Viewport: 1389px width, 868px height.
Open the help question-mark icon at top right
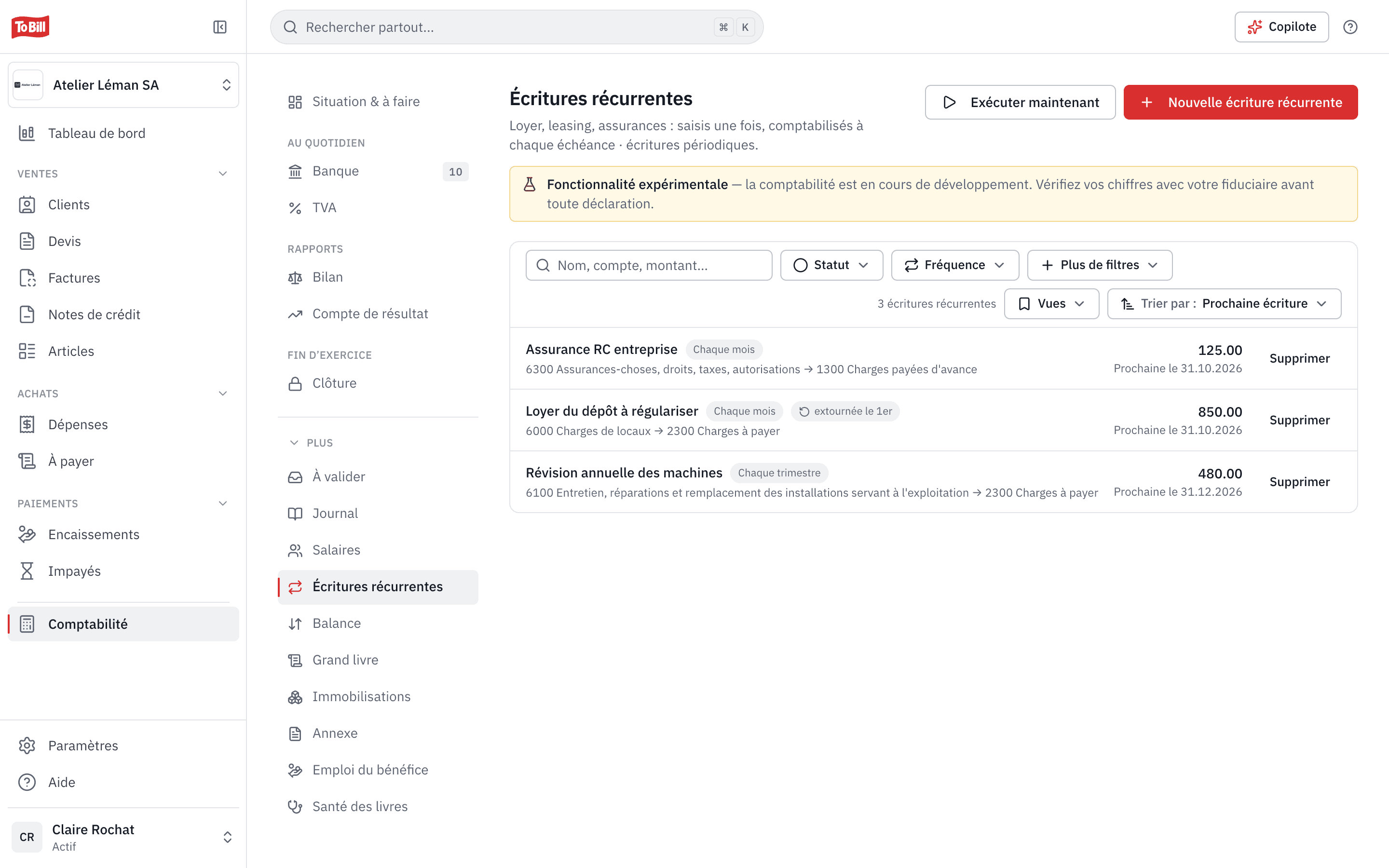click(x=1350, y=27)
